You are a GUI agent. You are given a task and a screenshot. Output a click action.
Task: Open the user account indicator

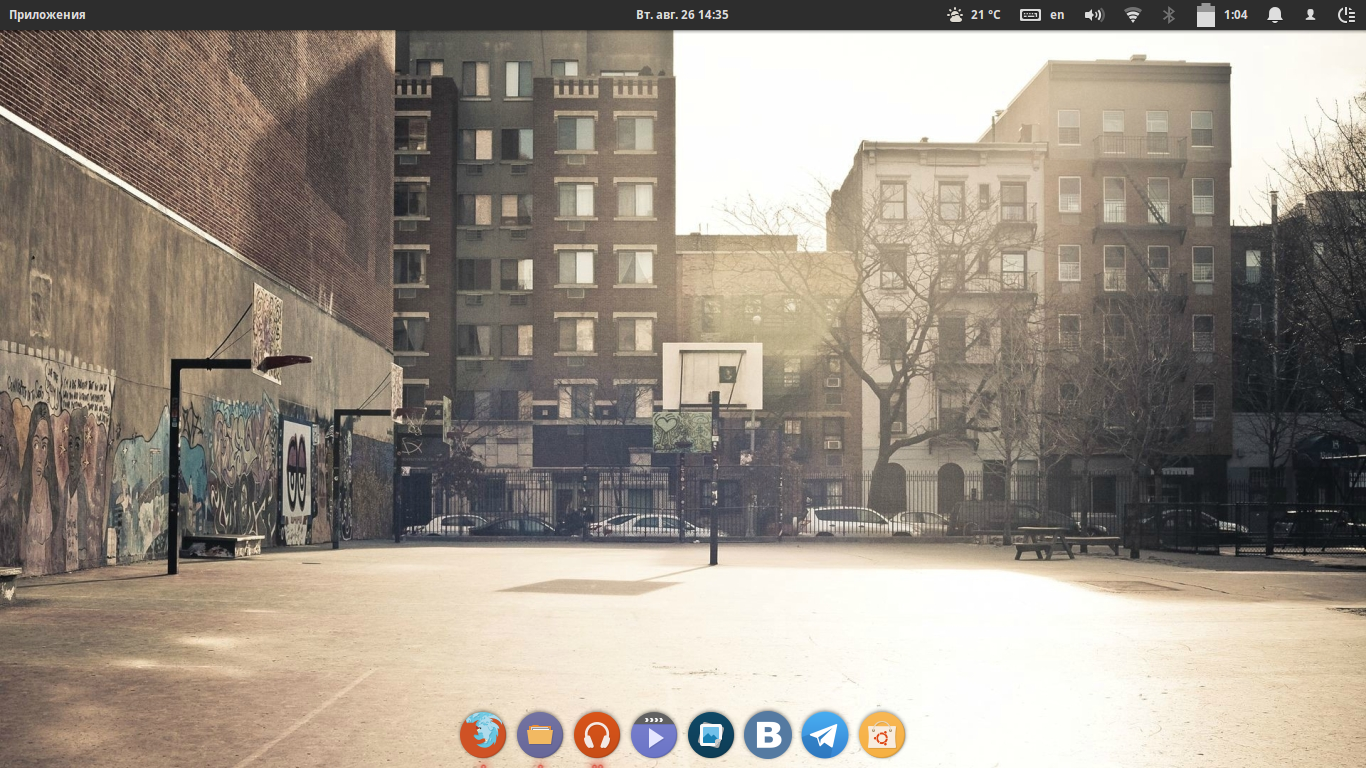pos(1310,15)
